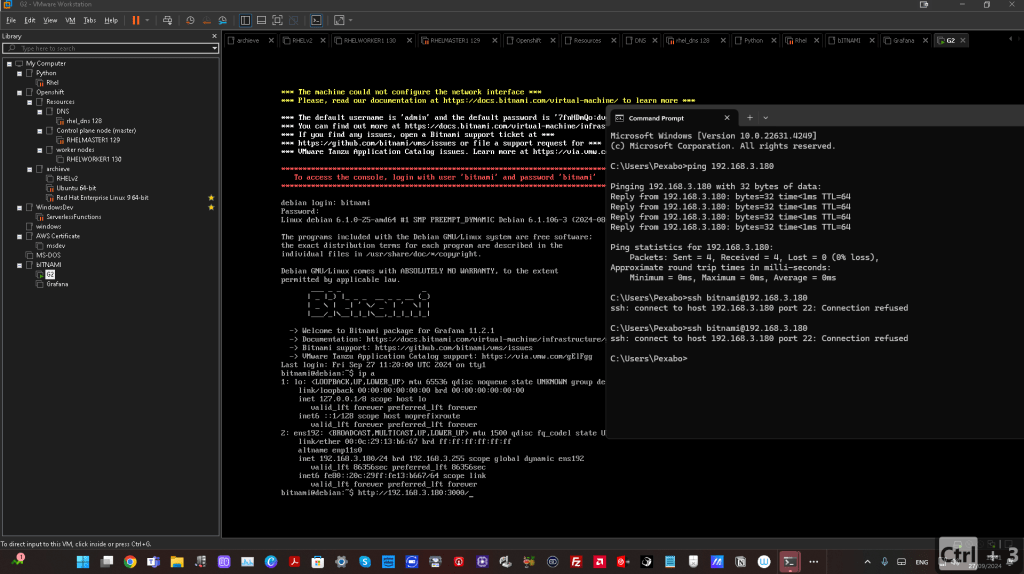The image size is (1024, 574).
Task: Switch to the Openshift tab
Action: point(528,40)
